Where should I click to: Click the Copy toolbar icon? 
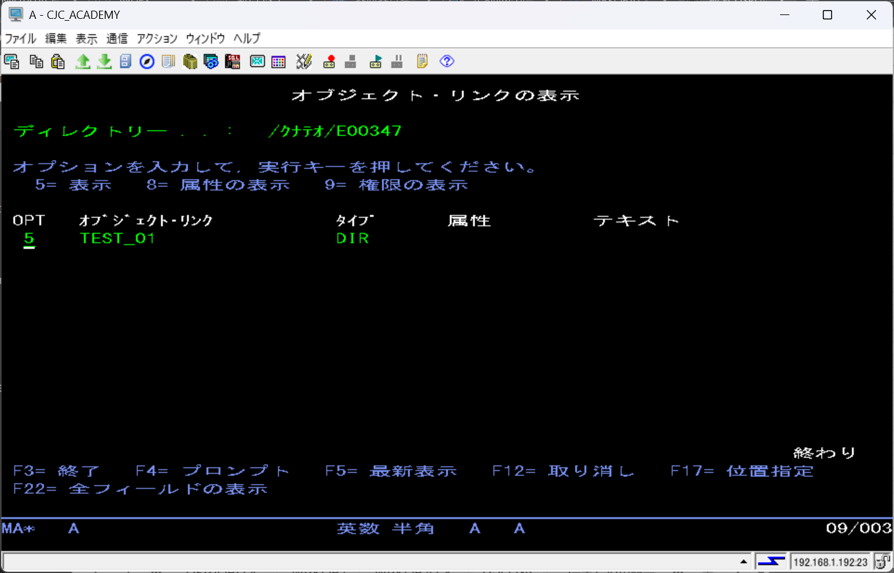(36, 62)
